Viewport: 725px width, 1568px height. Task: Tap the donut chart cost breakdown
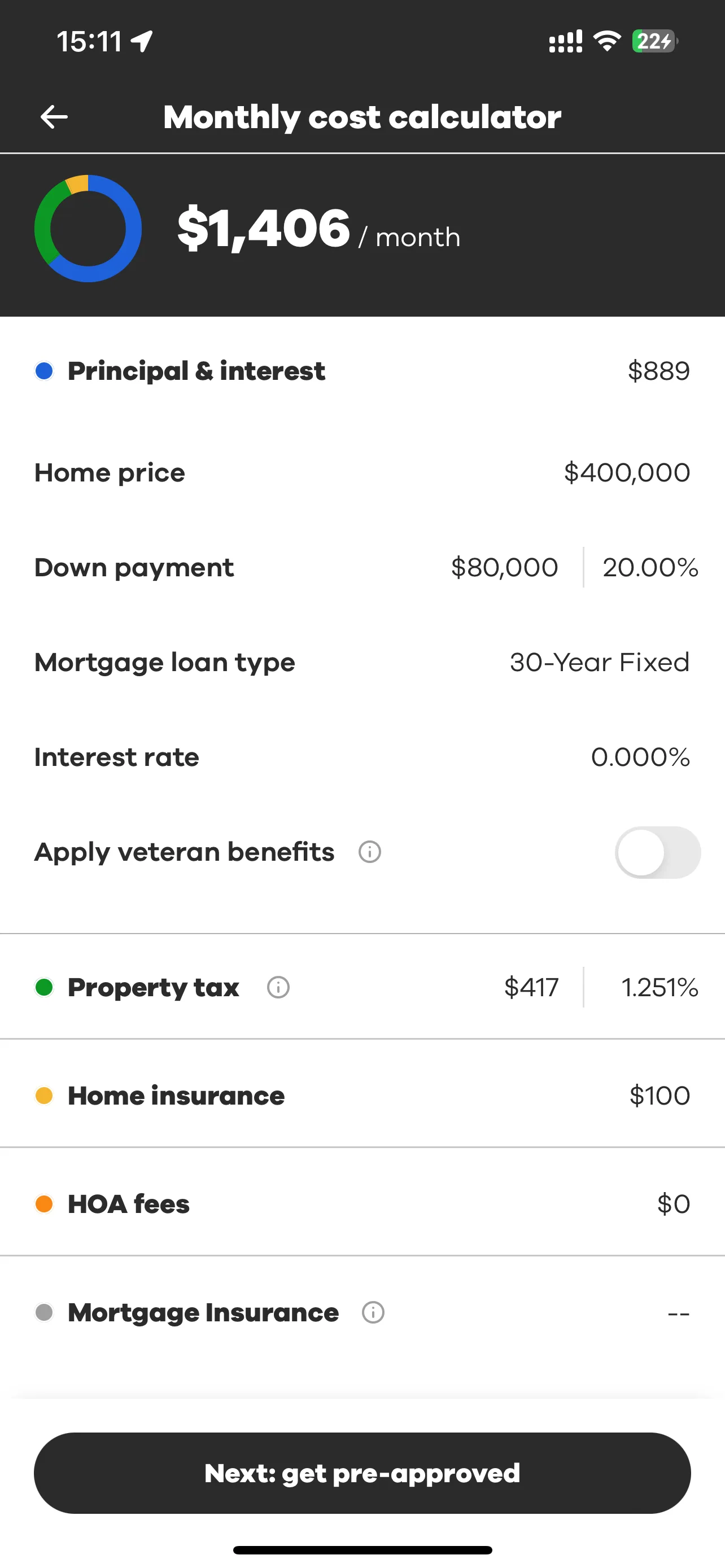coord(88,229)
